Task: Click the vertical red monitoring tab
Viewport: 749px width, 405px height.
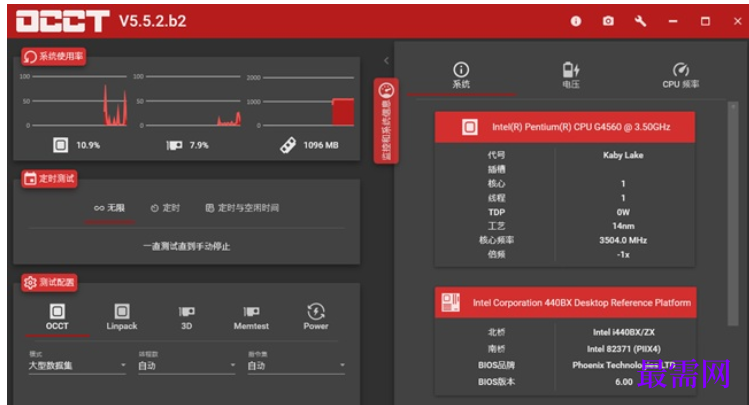Action: pyautogui.click(x=386, y=121)
